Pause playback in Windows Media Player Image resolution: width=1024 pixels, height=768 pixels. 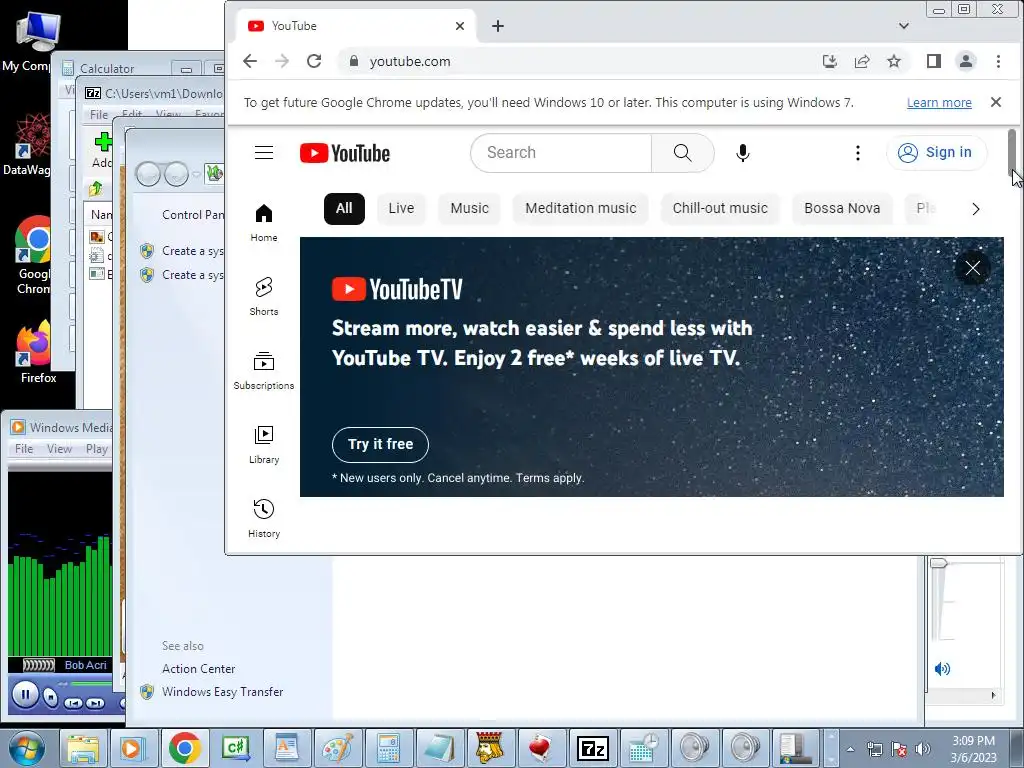pyautogui.click(x=25, y=694)
